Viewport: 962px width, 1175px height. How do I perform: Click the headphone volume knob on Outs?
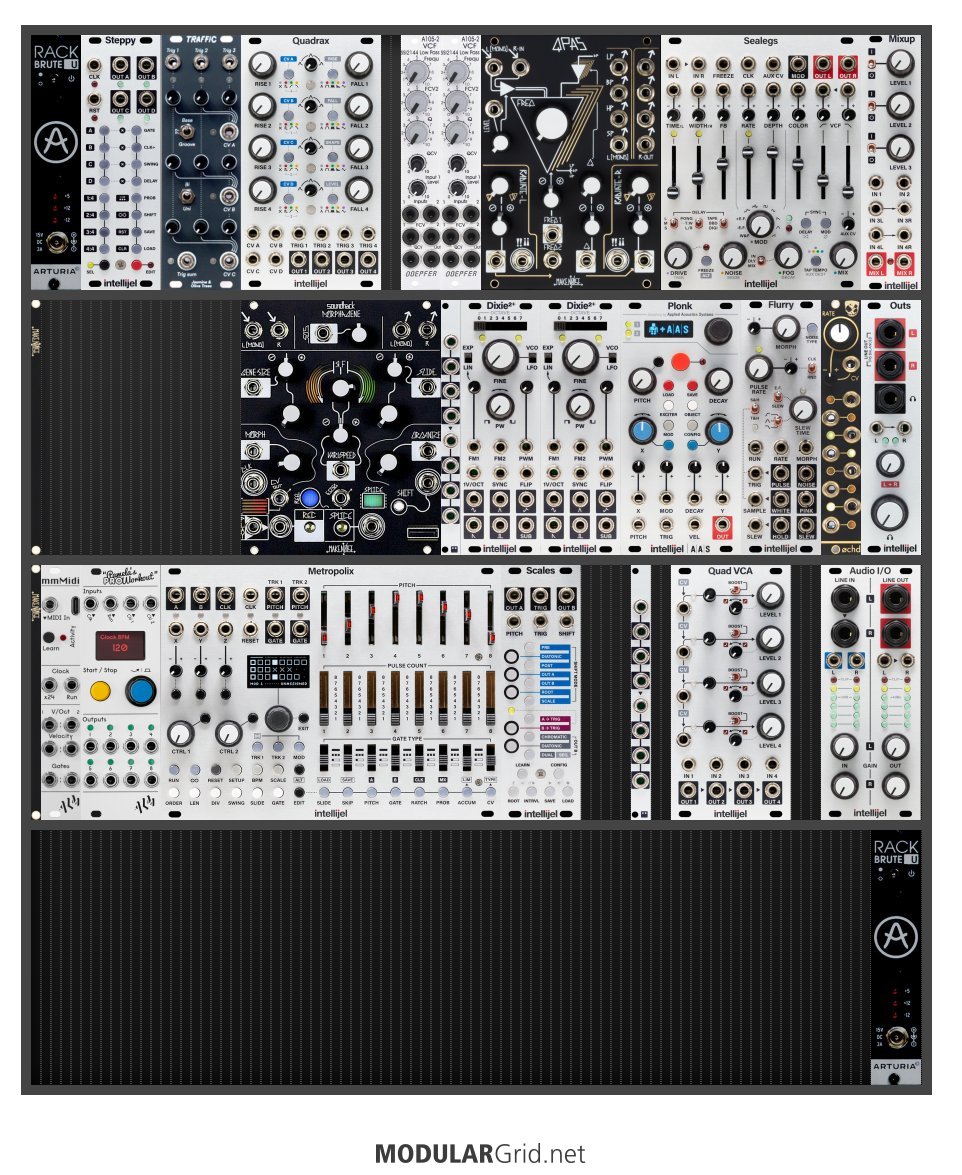(889, 514)
